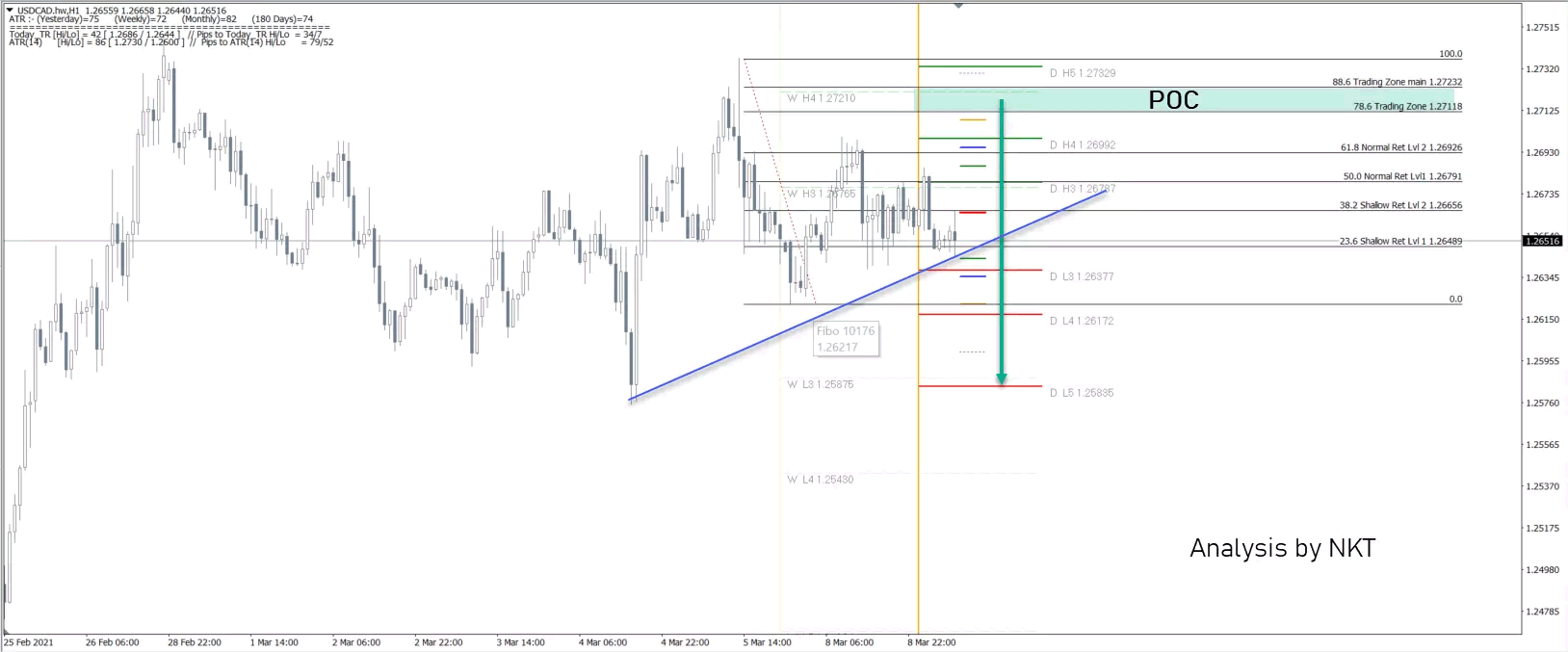
Task: Click the gray chart shift marker at top
Action: click(958, 6)
